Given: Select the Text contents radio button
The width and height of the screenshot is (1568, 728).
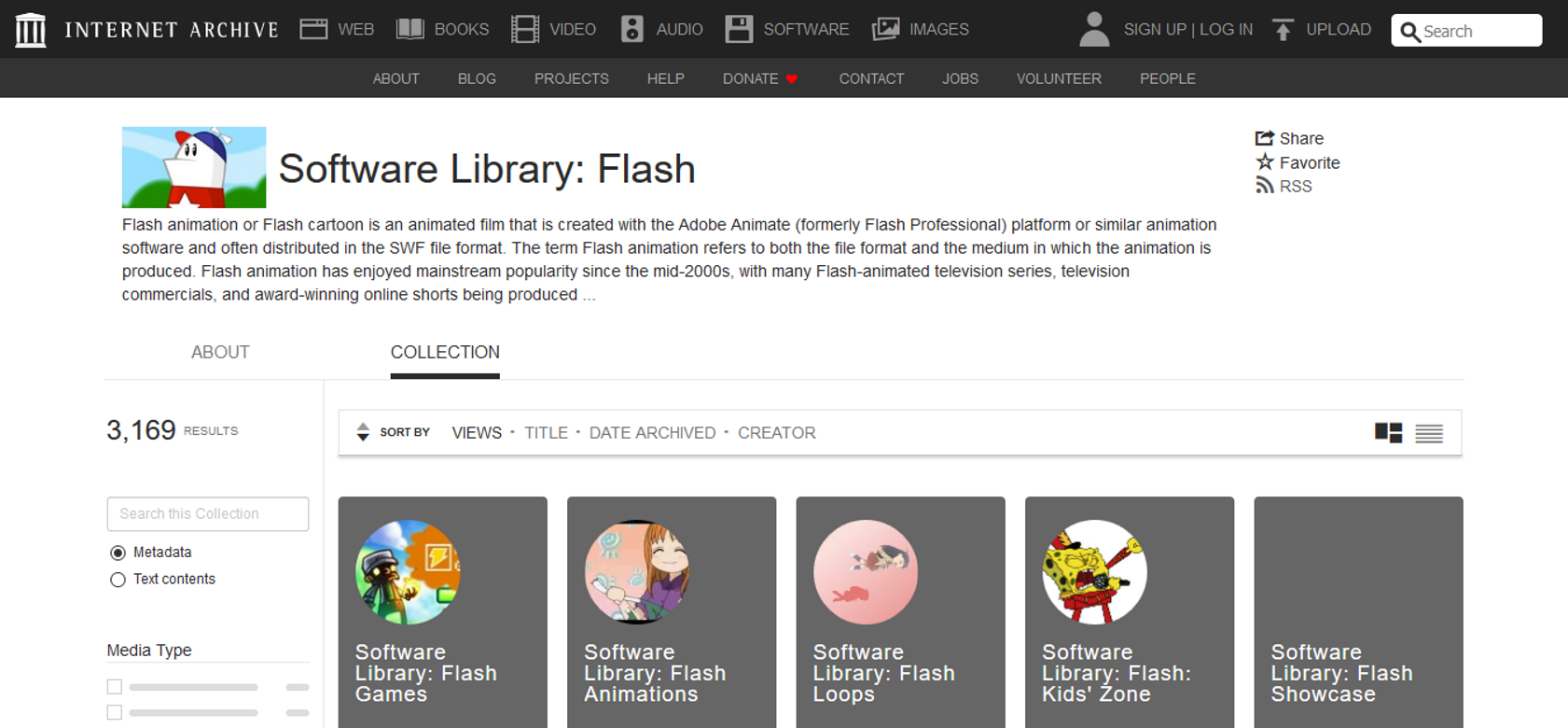Looking at the screenshot, I should [118, 580].
